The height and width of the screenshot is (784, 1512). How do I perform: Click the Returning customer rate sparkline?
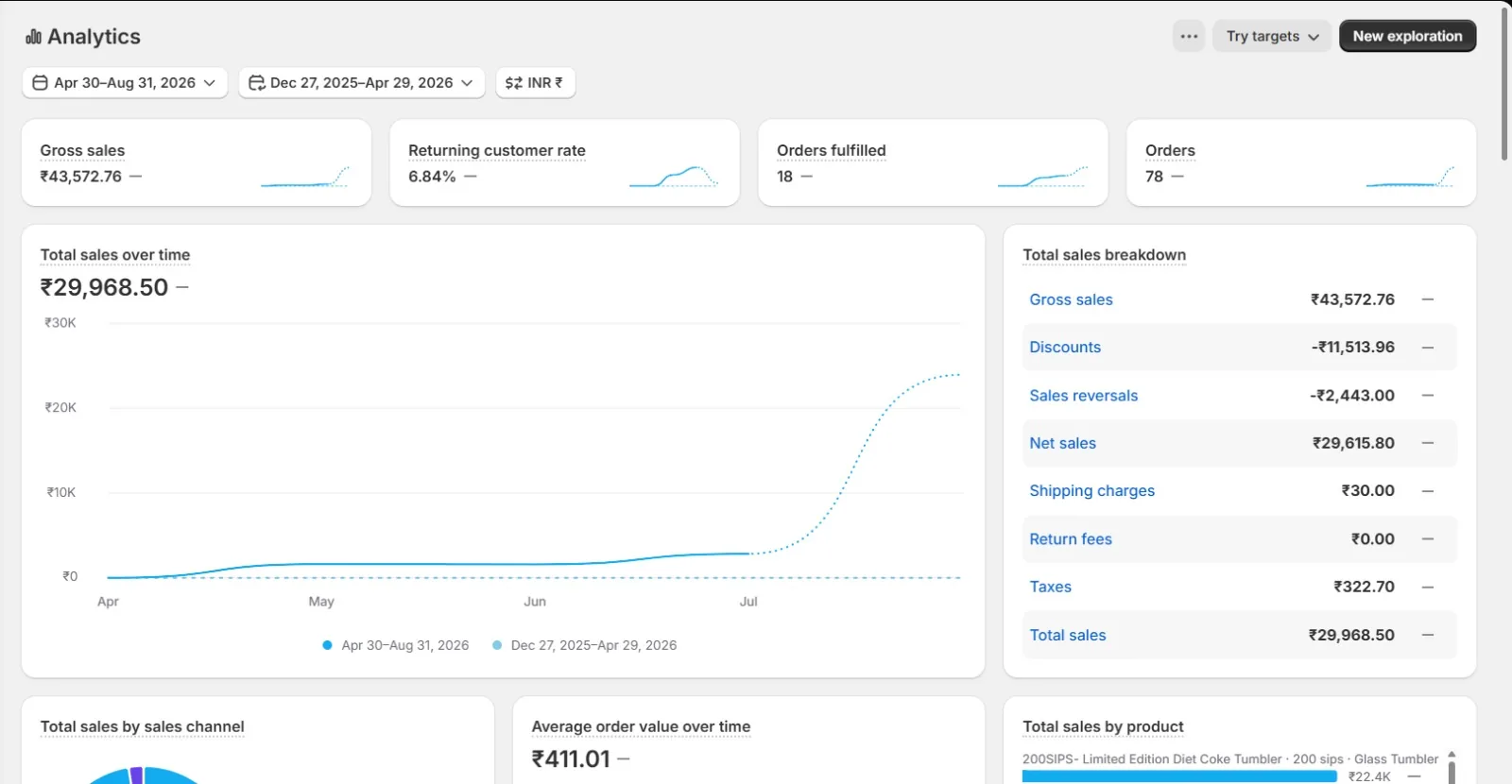click(674, 177)
